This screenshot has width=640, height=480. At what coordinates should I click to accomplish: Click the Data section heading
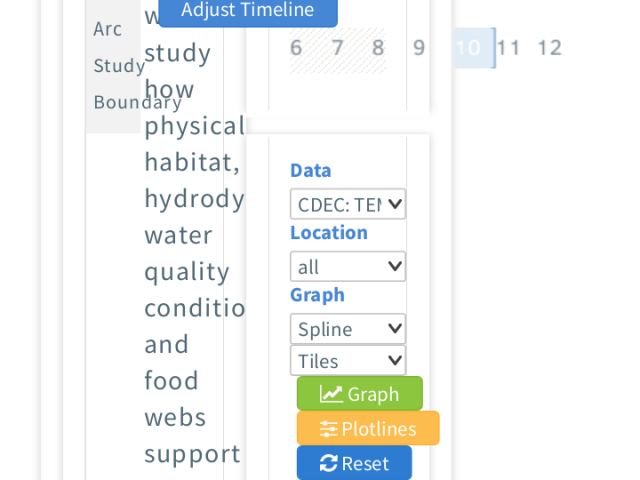[311, 171]
